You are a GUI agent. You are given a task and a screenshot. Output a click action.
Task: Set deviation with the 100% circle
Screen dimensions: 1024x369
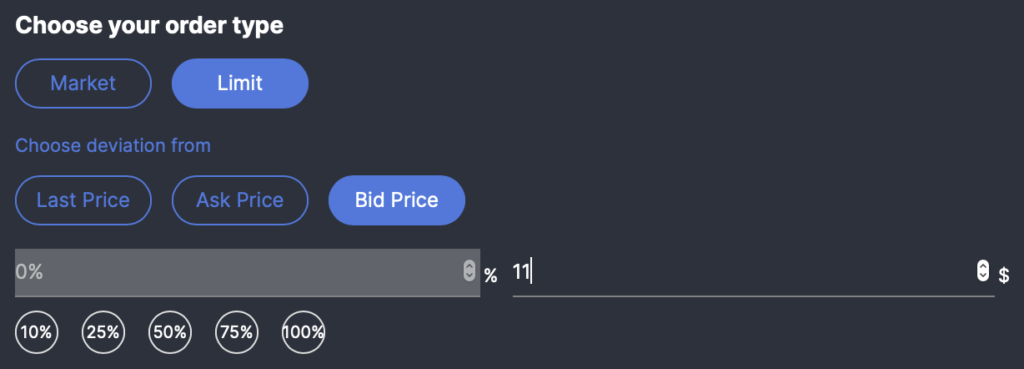pyautogui.click(x=303, y=332)
